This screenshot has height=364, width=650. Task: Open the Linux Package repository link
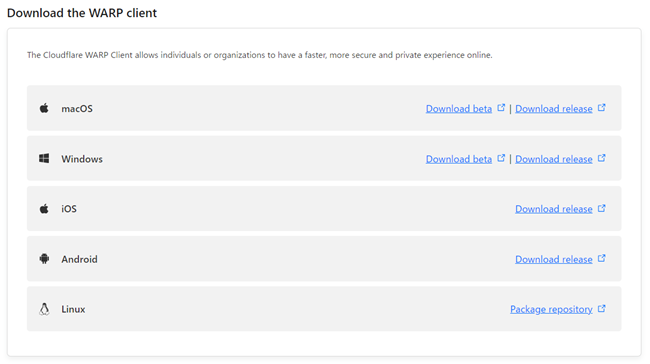pyautogui.click(x=551, y=309)
